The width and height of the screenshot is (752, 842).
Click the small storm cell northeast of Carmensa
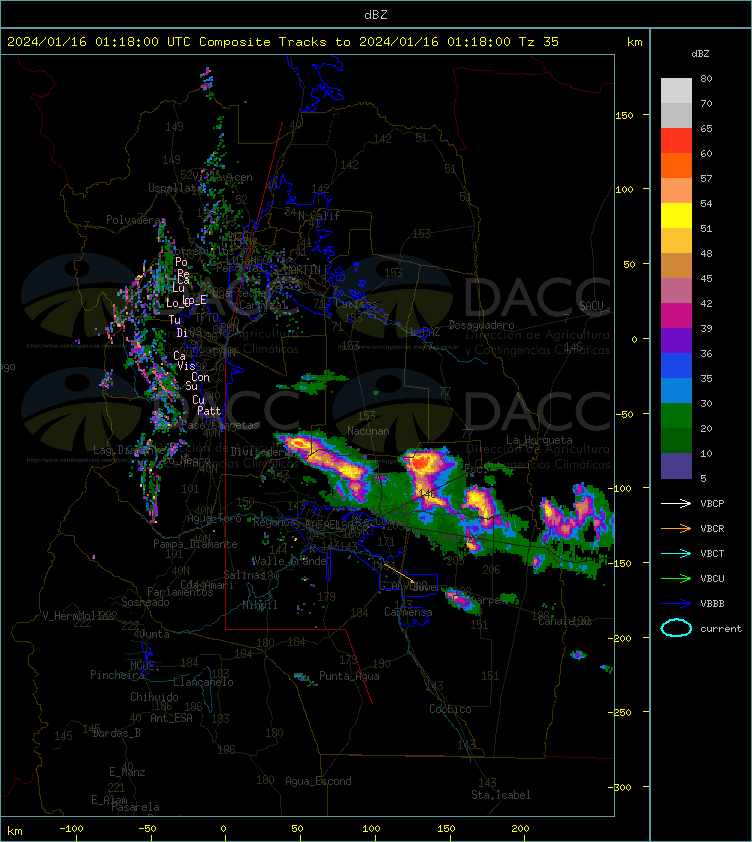pos(461,599)
